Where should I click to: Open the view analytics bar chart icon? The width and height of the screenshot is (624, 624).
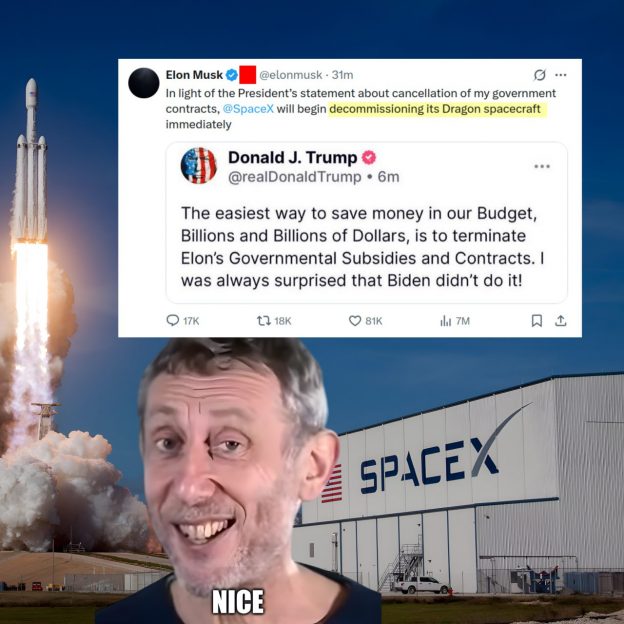click(446, 321)
